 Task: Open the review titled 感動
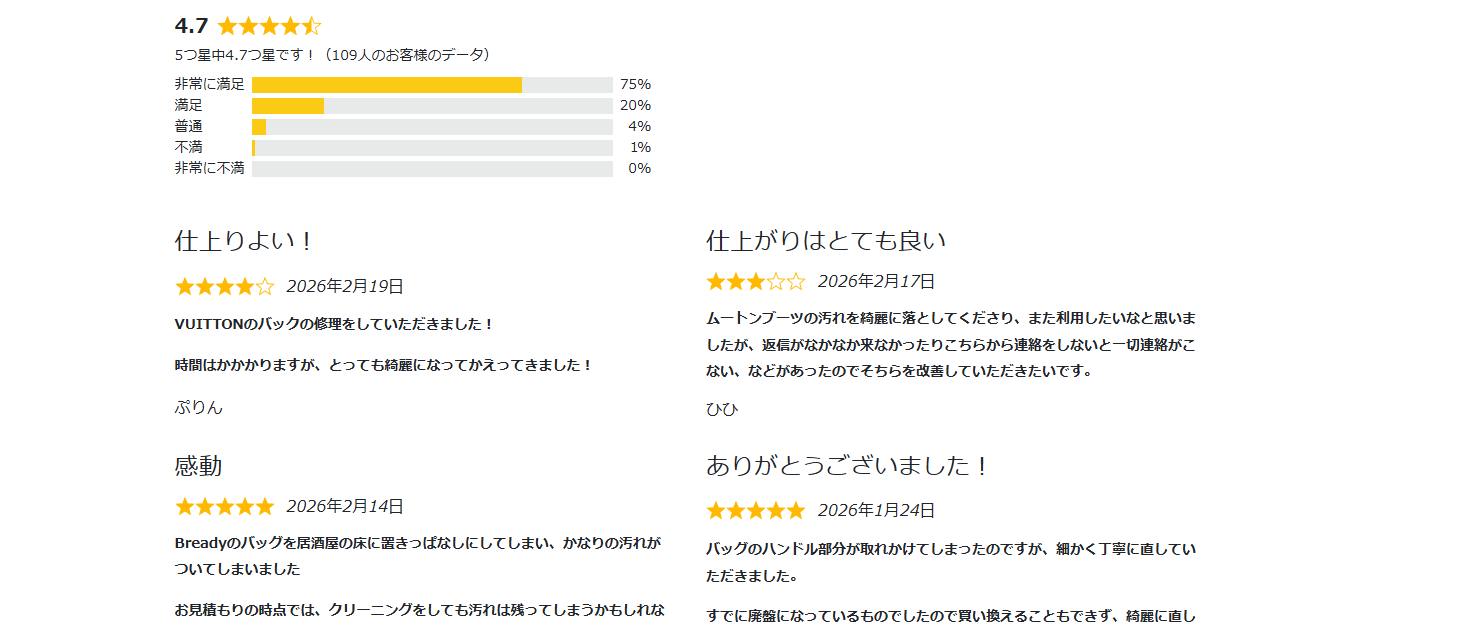click(x=198, y=466)
